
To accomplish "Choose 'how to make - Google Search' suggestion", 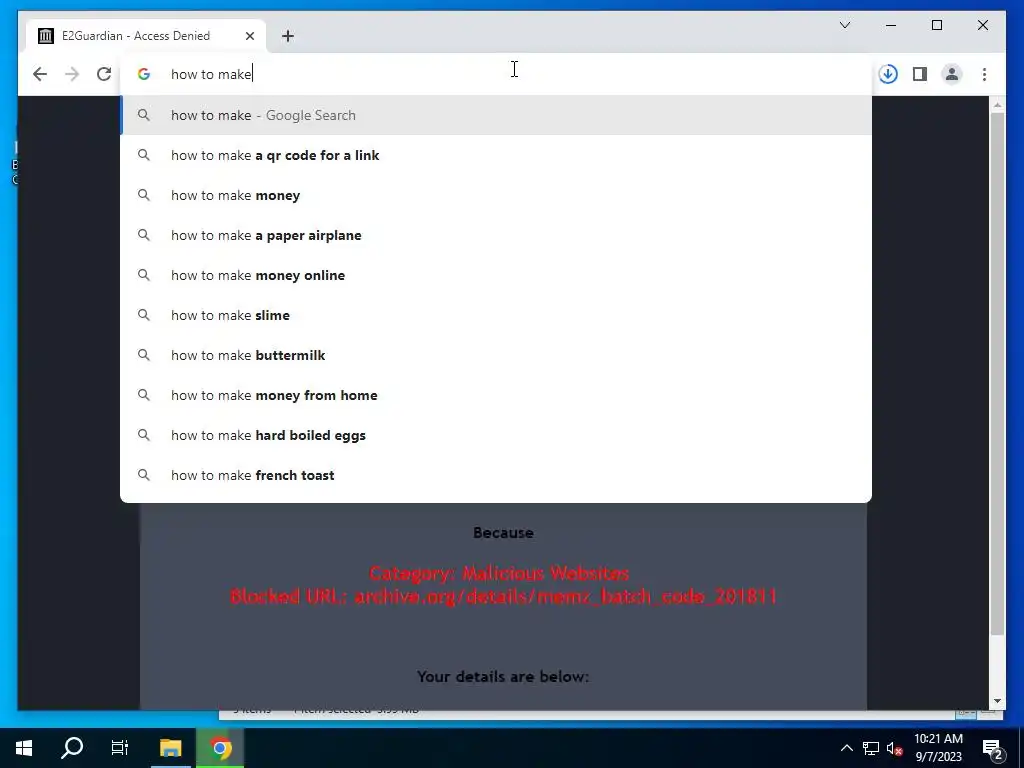I will pos(496,115).
